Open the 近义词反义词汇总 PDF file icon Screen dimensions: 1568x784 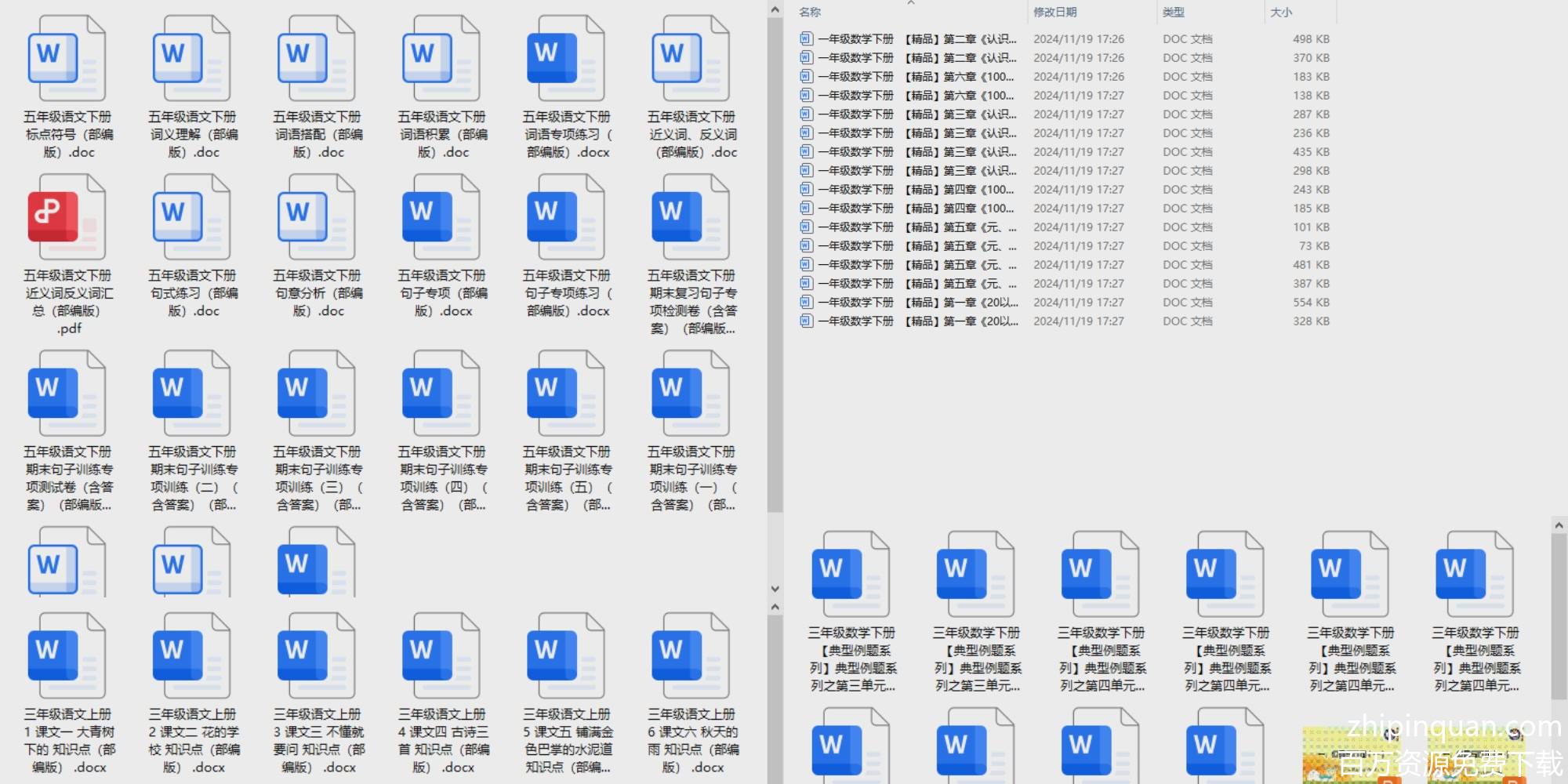click(x=67, y=217)
